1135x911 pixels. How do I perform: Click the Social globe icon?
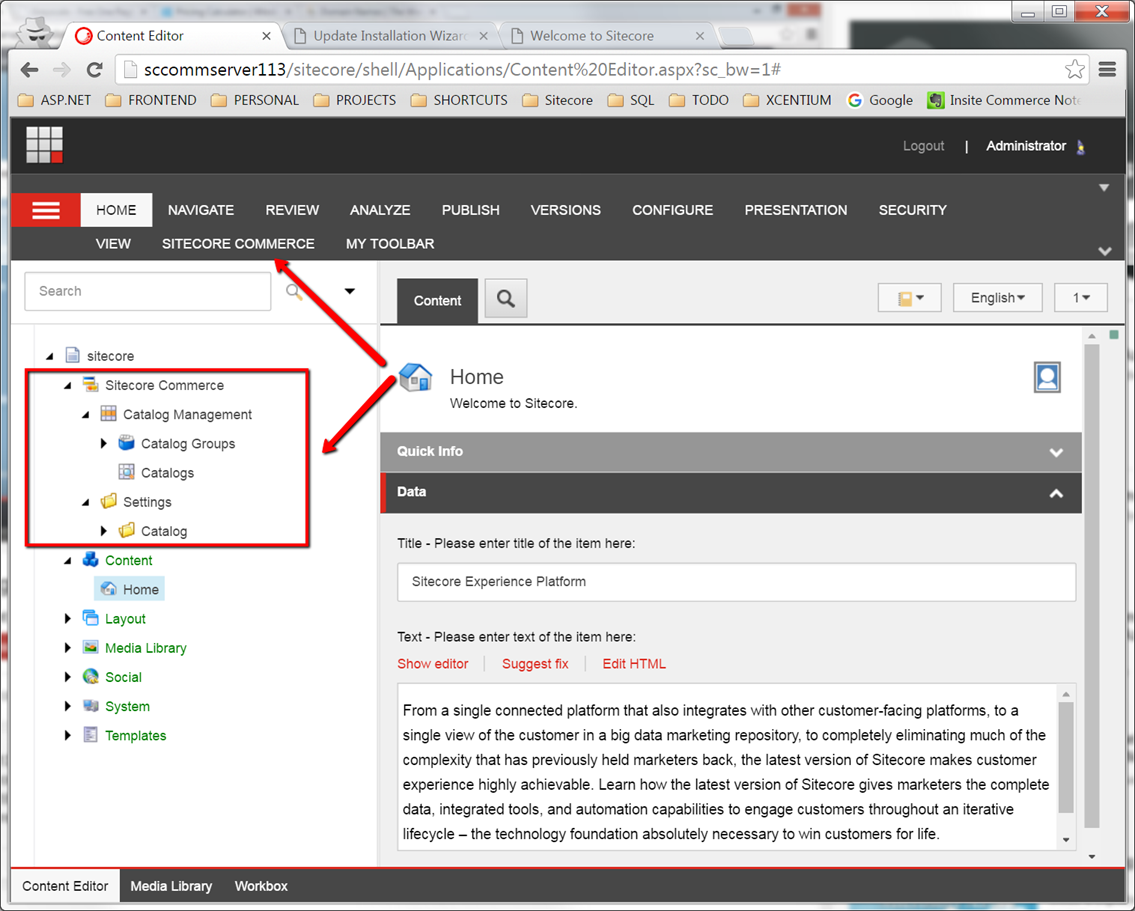[90, 677]
